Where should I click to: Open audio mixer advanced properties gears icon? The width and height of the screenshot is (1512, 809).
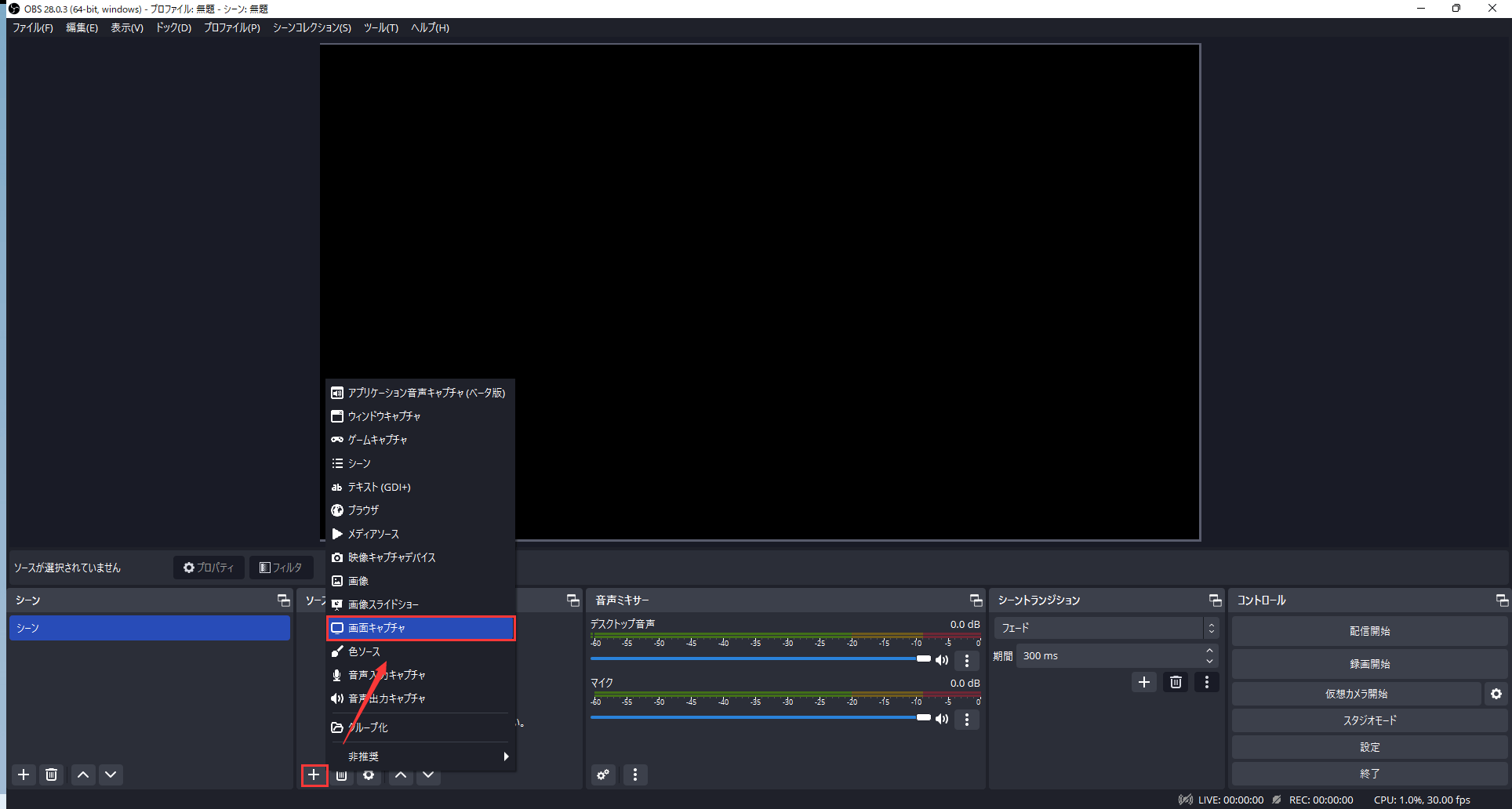pyautogui.click(x=603, y=775)
